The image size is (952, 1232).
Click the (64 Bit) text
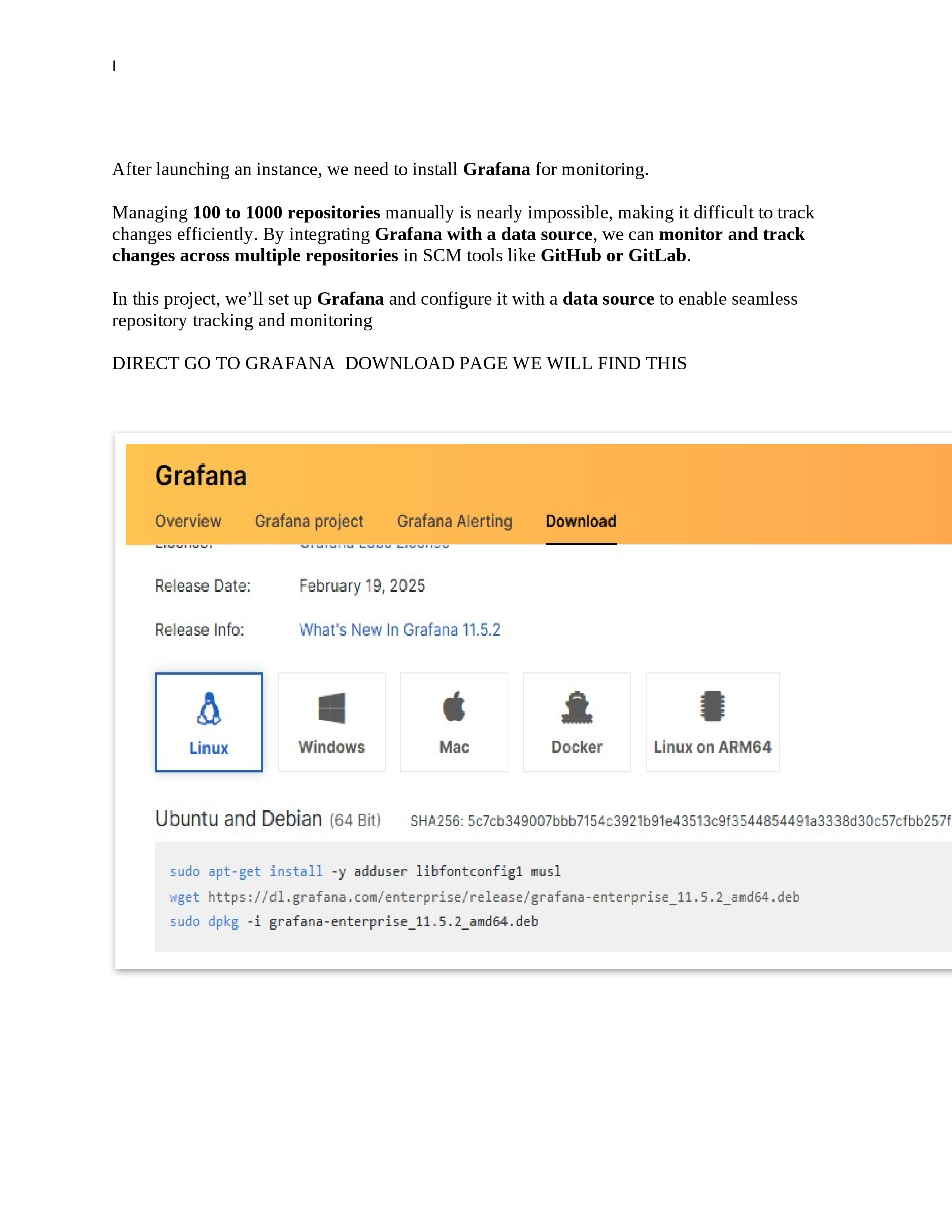pos(355,820)
